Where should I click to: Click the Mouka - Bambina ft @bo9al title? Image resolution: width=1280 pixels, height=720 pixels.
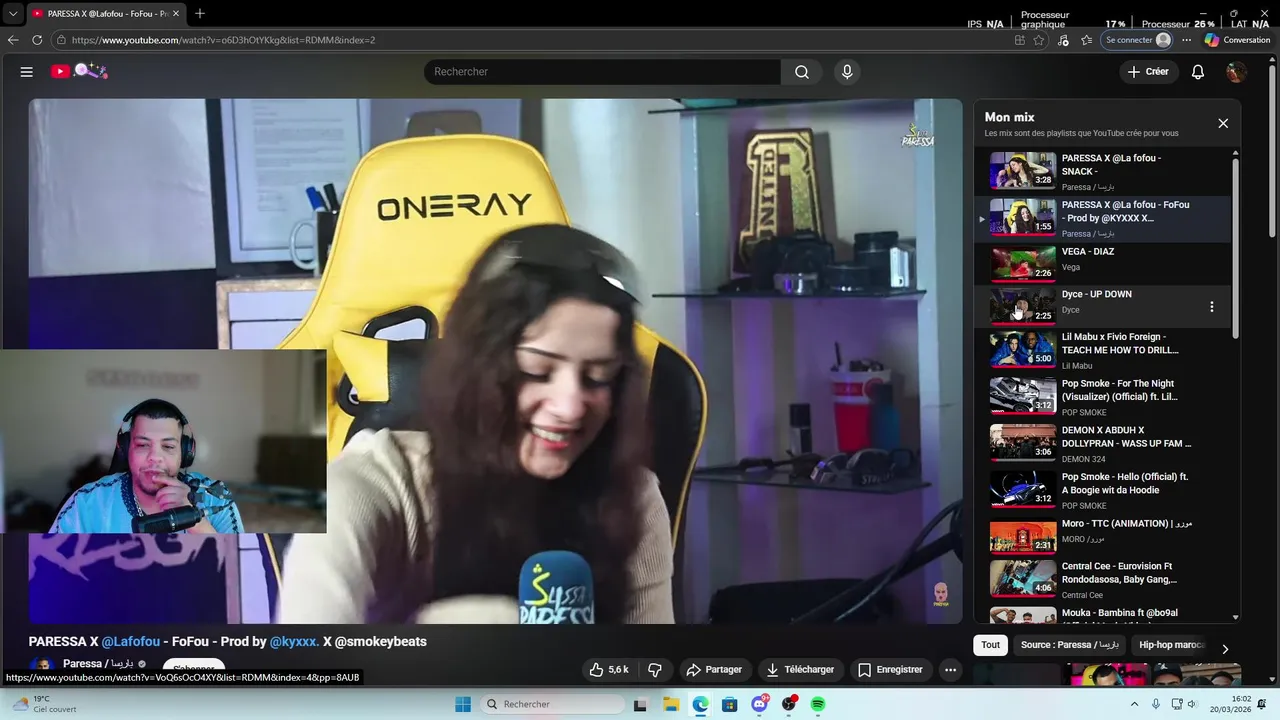tap(1119, 613)
